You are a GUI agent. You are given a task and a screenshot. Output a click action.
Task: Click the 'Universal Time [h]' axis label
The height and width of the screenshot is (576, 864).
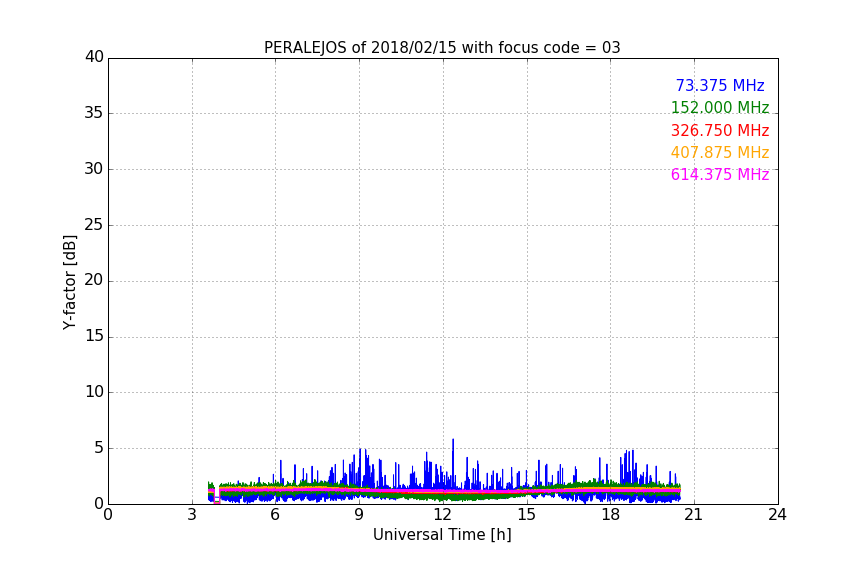(x=442, y=535)
